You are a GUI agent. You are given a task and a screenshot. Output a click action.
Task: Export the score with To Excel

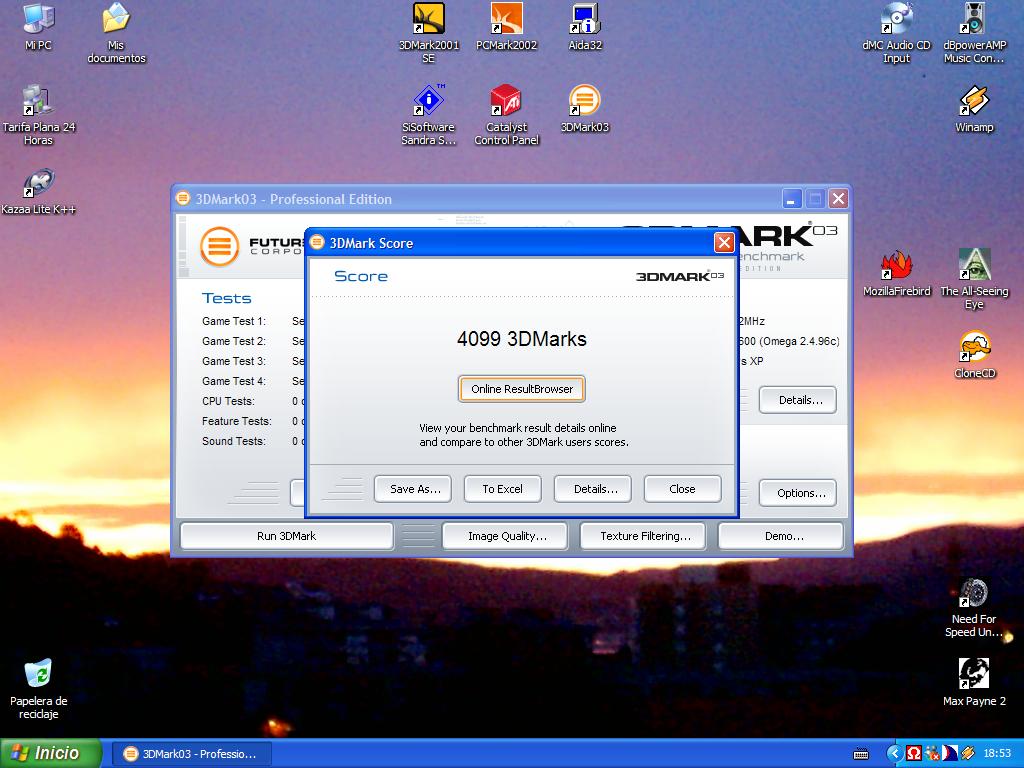click(x=503, y=488)
